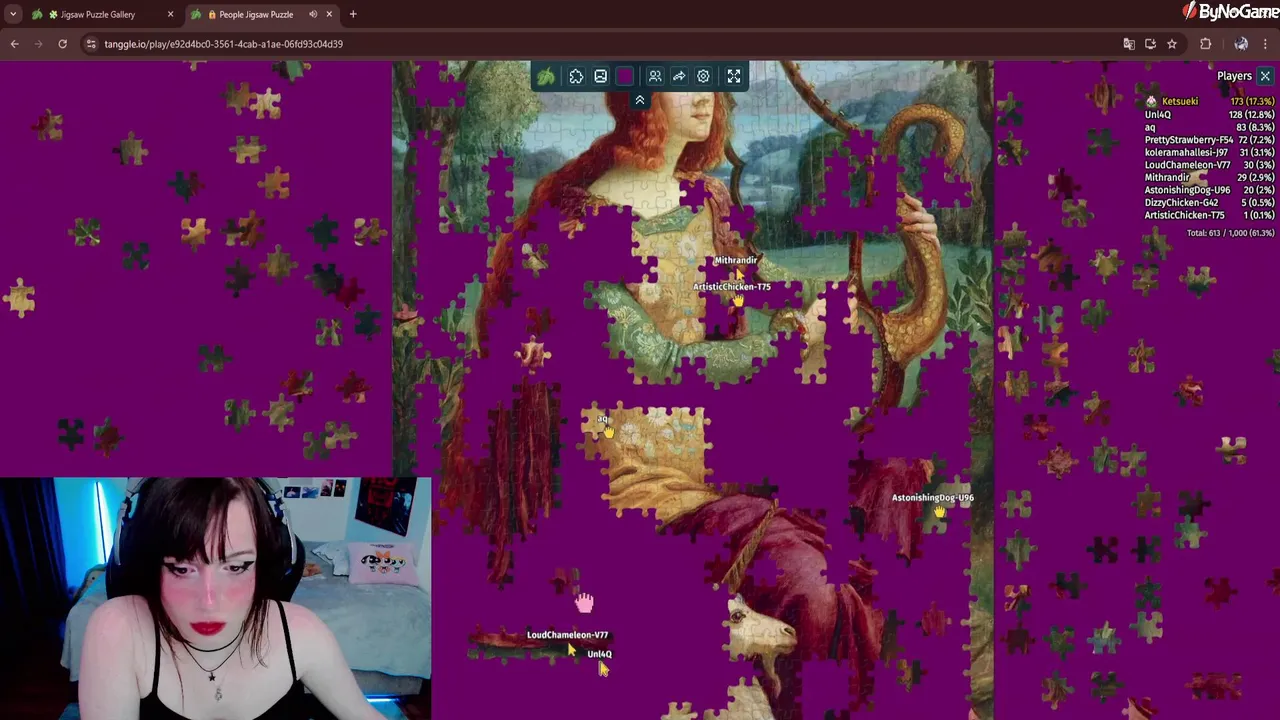
Task: Open the browser three-dot menu
Action: 1266,44
